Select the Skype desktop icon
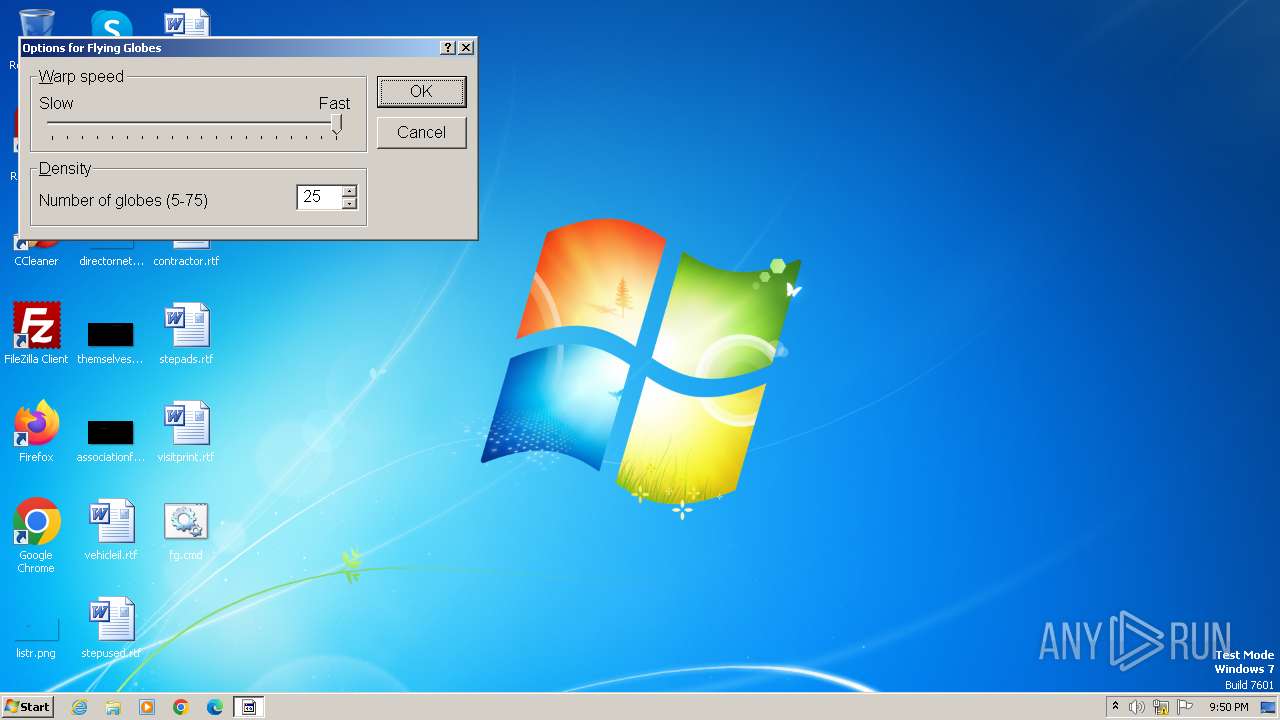Screen dimensions: 1280x720 coord(111,25)
